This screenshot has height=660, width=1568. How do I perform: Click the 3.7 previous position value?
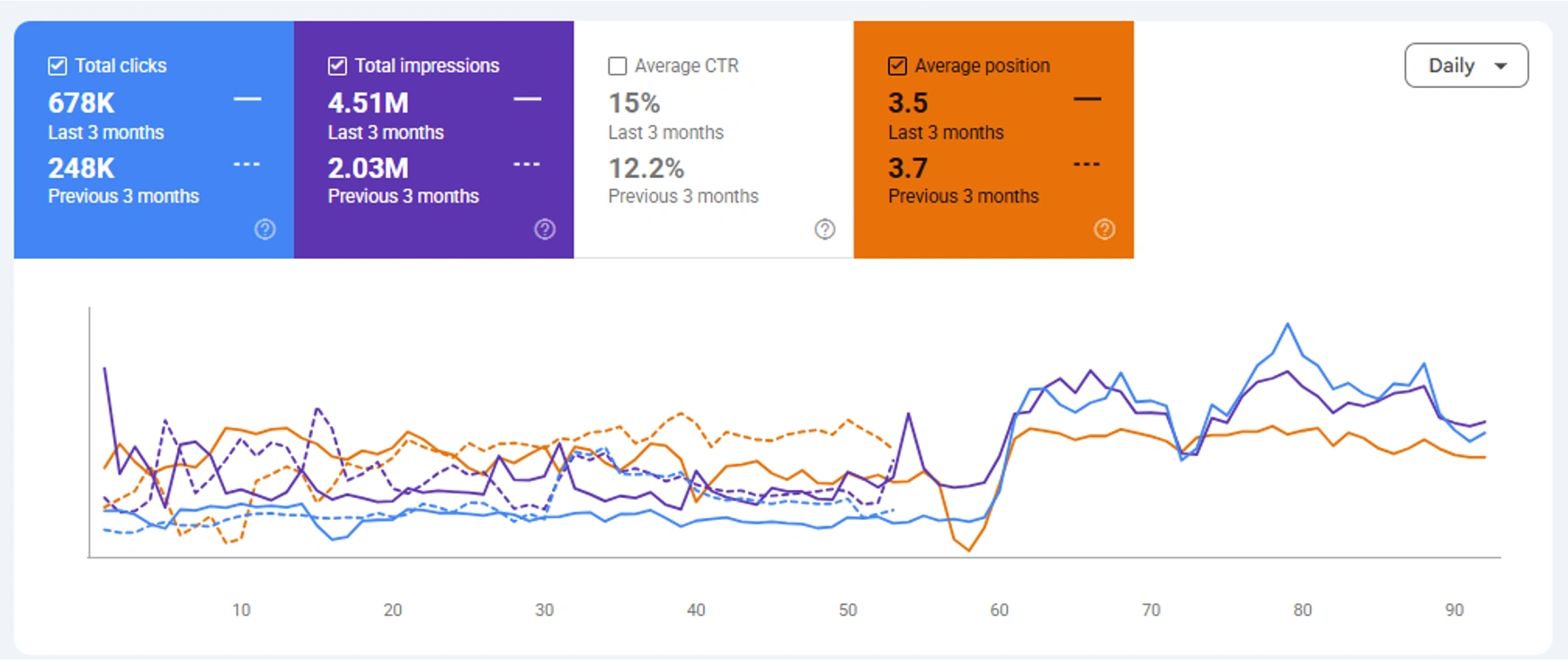(x=908, y=168)
